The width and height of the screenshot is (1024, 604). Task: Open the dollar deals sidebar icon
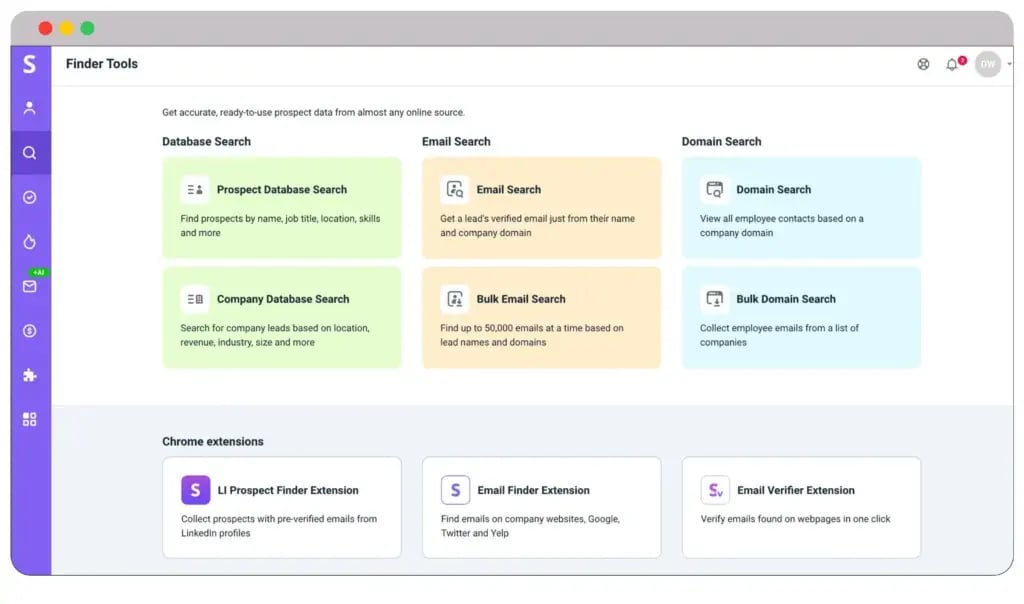point(29,331)
